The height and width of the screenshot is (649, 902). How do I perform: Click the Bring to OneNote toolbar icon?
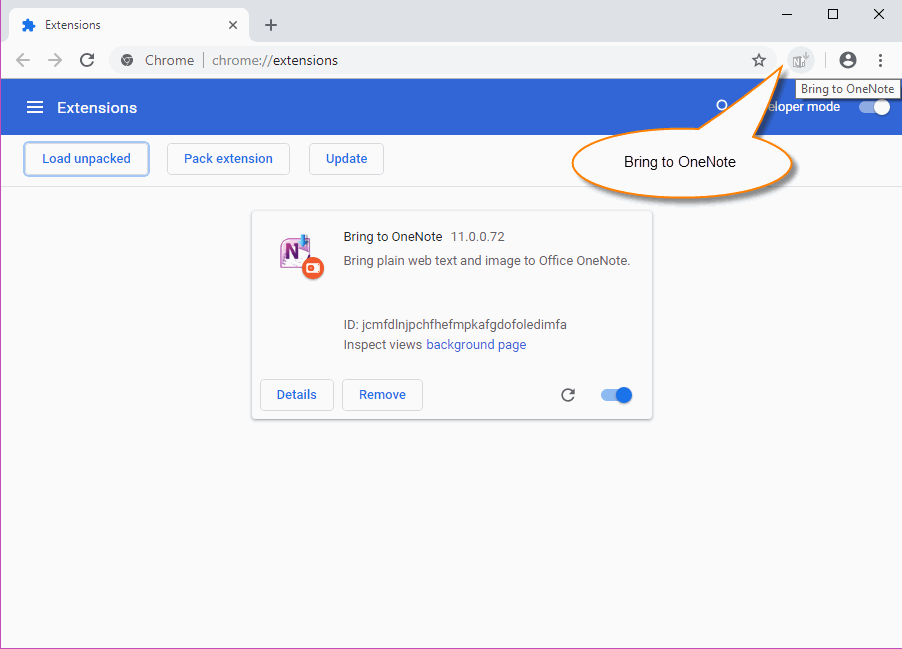tap(800, 60)
